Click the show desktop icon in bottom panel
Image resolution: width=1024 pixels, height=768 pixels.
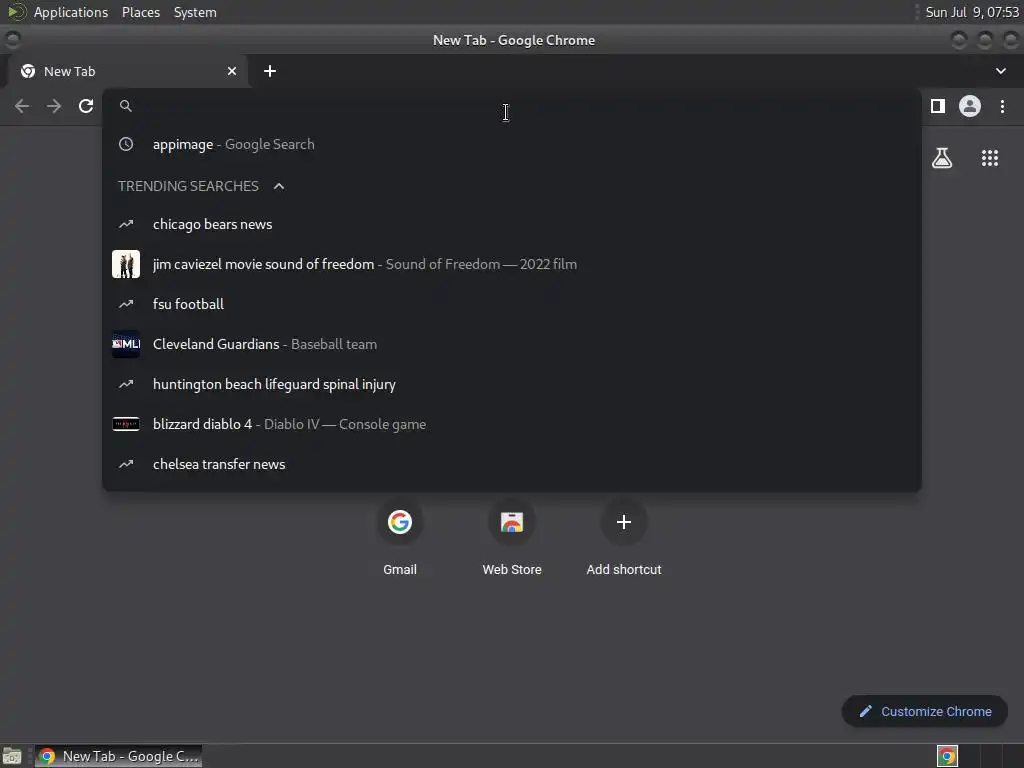12,756
